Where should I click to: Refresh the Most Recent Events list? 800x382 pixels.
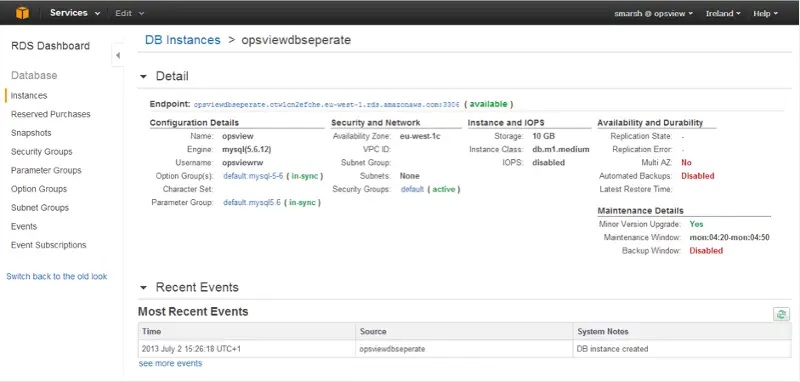[x=781, y=314]
